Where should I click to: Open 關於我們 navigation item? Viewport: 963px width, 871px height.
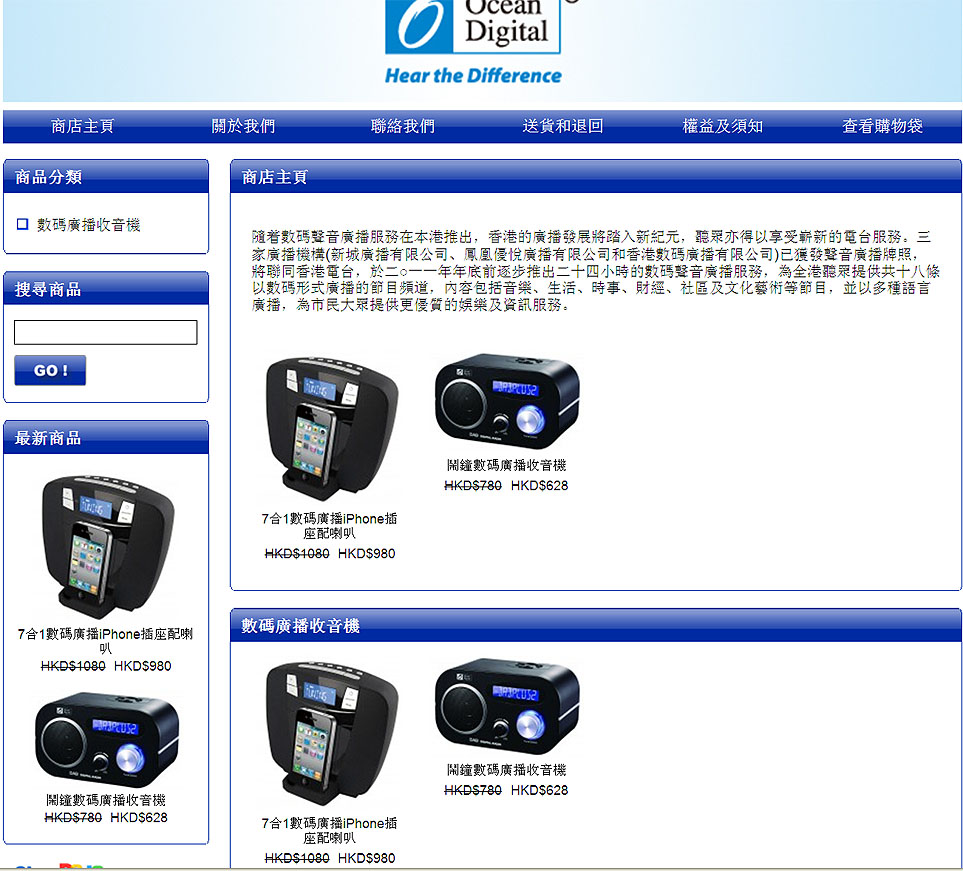coord(243,126)
